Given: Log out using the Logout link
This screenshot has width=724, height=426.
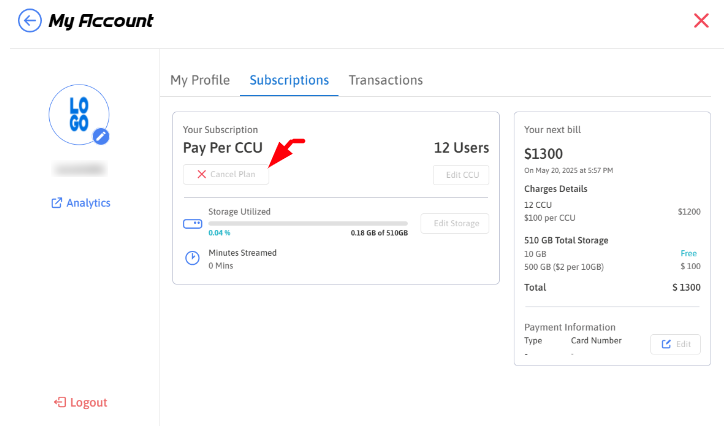Looking at the screenshot, I should tap(80, 402).
